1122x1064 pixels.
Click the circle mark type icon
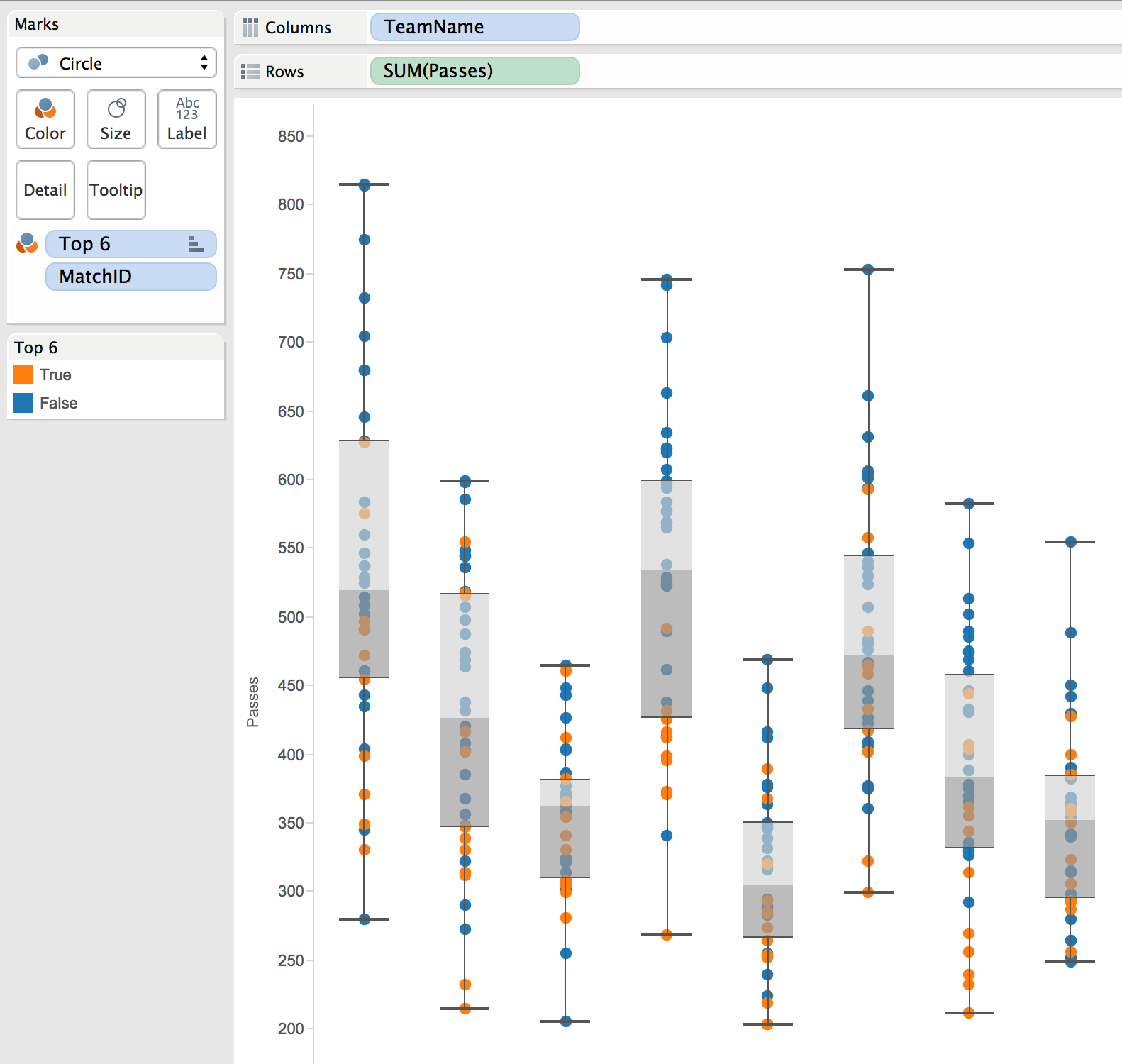[x=38, y=63]
